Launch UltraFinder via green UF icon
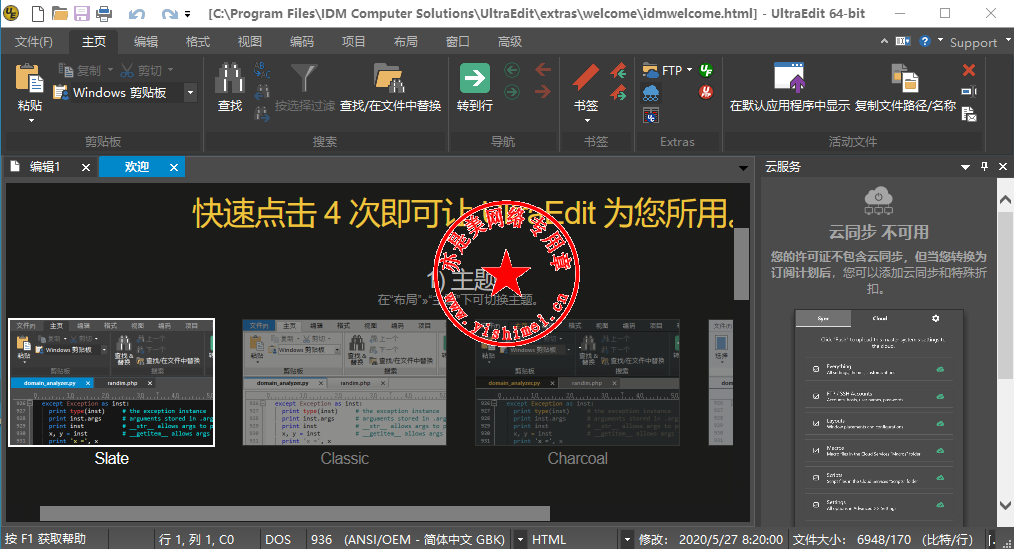This screenshot has width=1014, height=549. (x=706, y=70)
